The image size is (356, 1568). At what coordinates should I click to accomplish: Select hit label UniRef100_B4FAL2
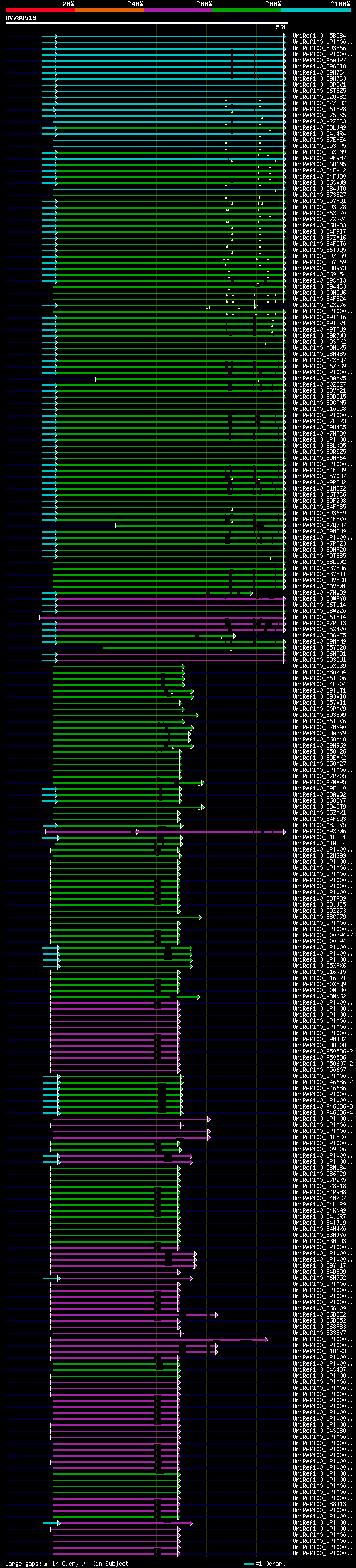[319, 170]
